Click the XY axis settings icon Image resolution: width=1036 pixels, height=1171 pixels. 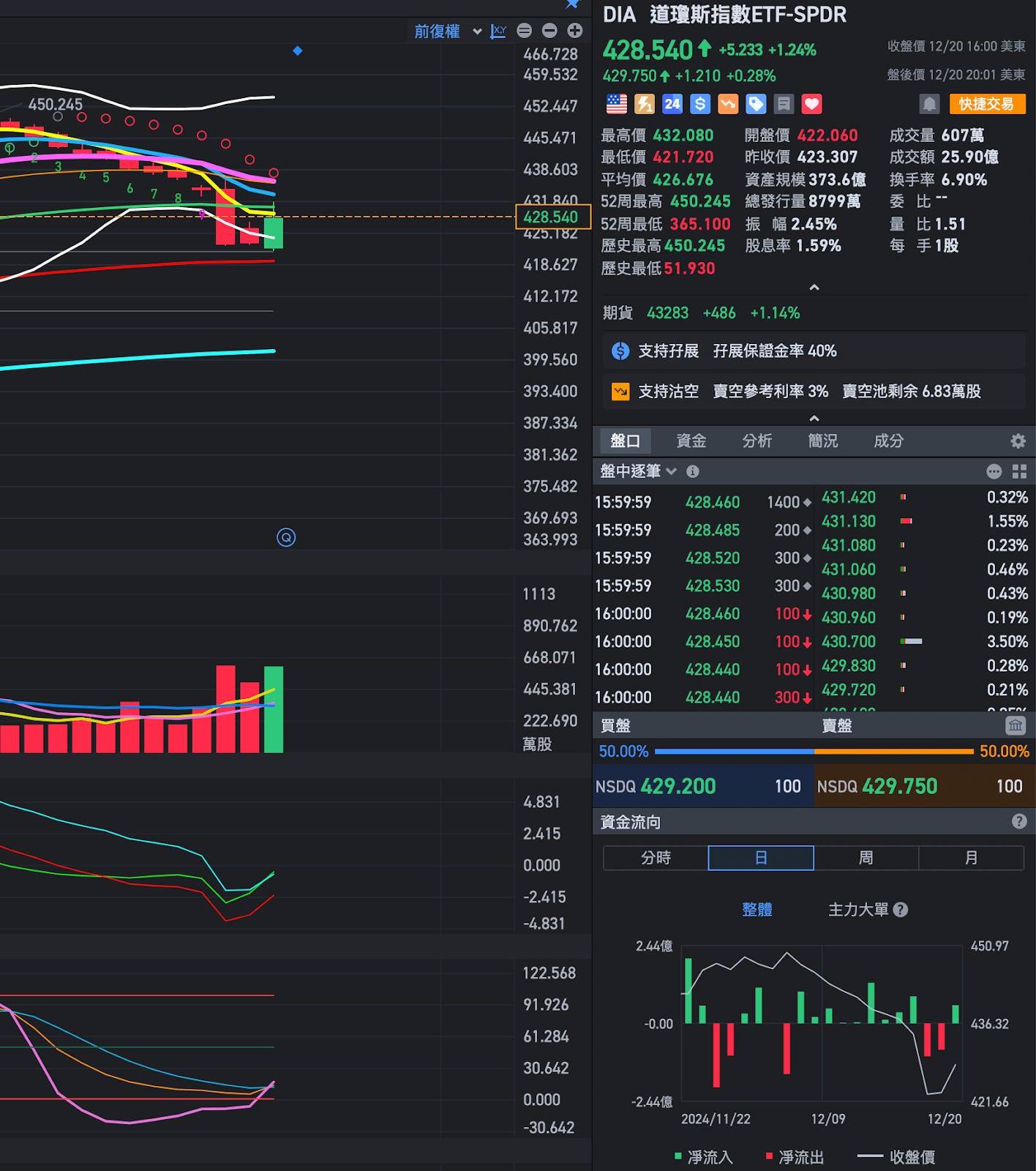tap(498, 31)
